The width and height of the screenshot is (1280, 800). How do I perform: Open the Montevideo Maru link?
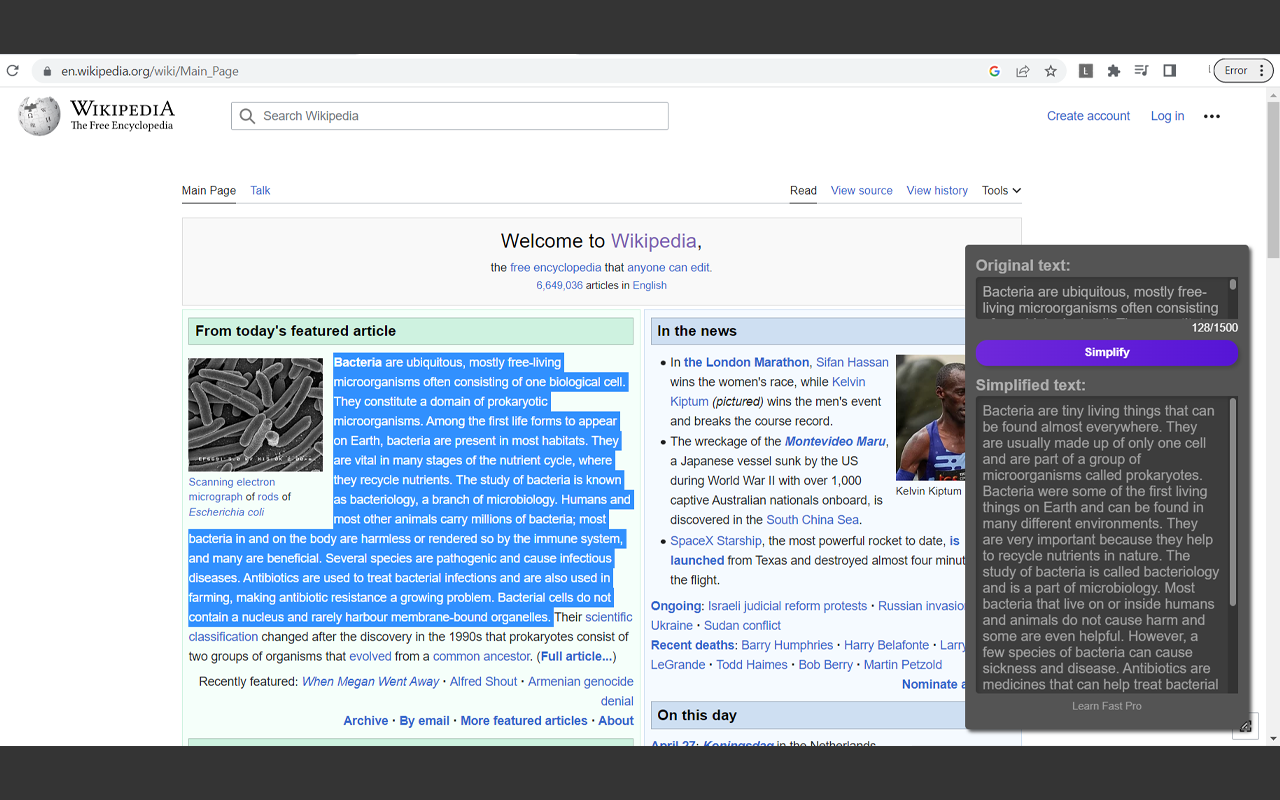click(835, 441)
